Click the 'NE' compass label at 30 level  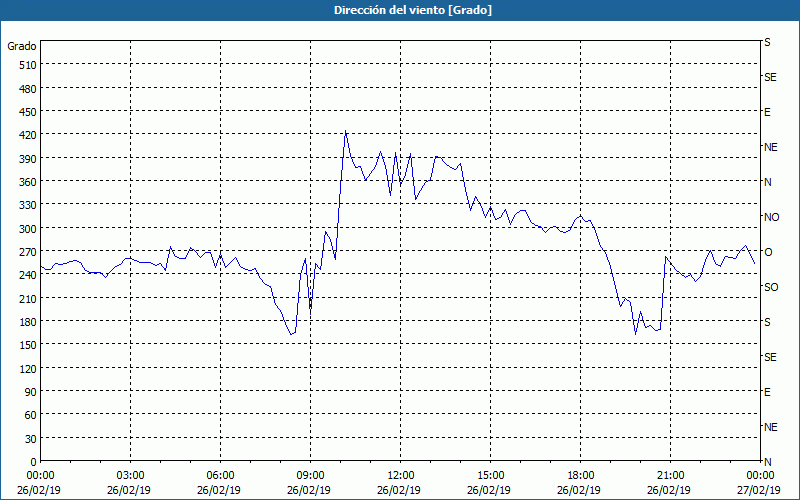coord(770,427)
